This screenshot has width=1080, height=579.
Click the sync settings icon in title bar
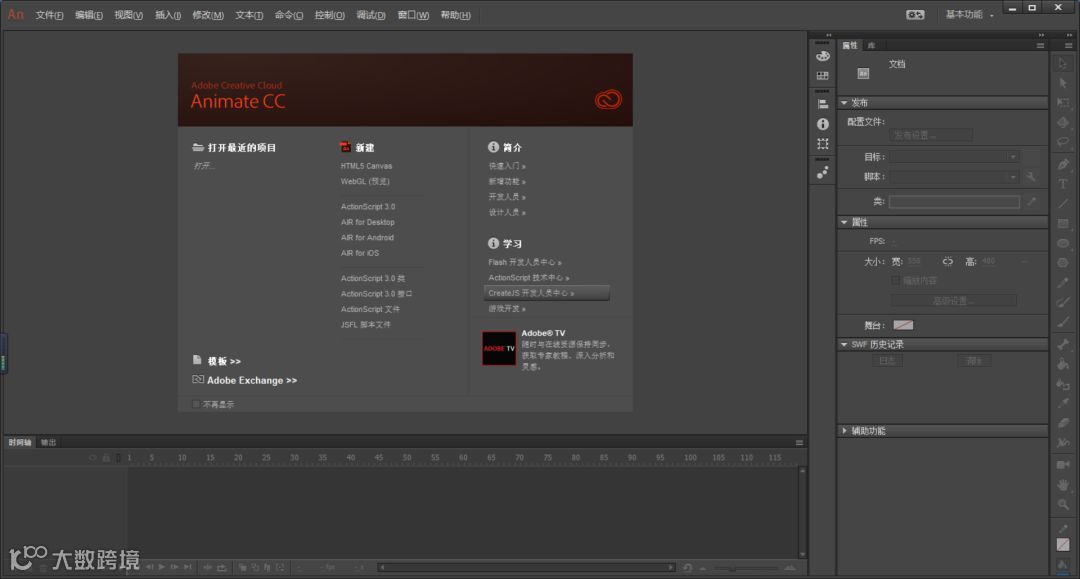[x=915, y=14]
